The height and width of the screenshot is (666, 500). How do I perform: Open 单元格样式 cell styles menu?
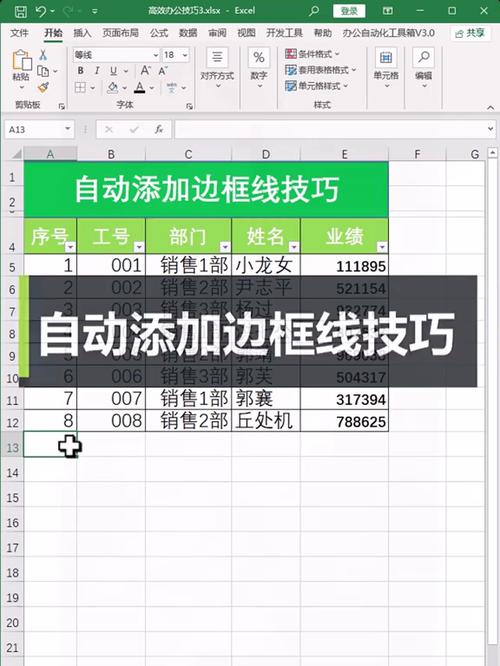click(x=316, y=86)
